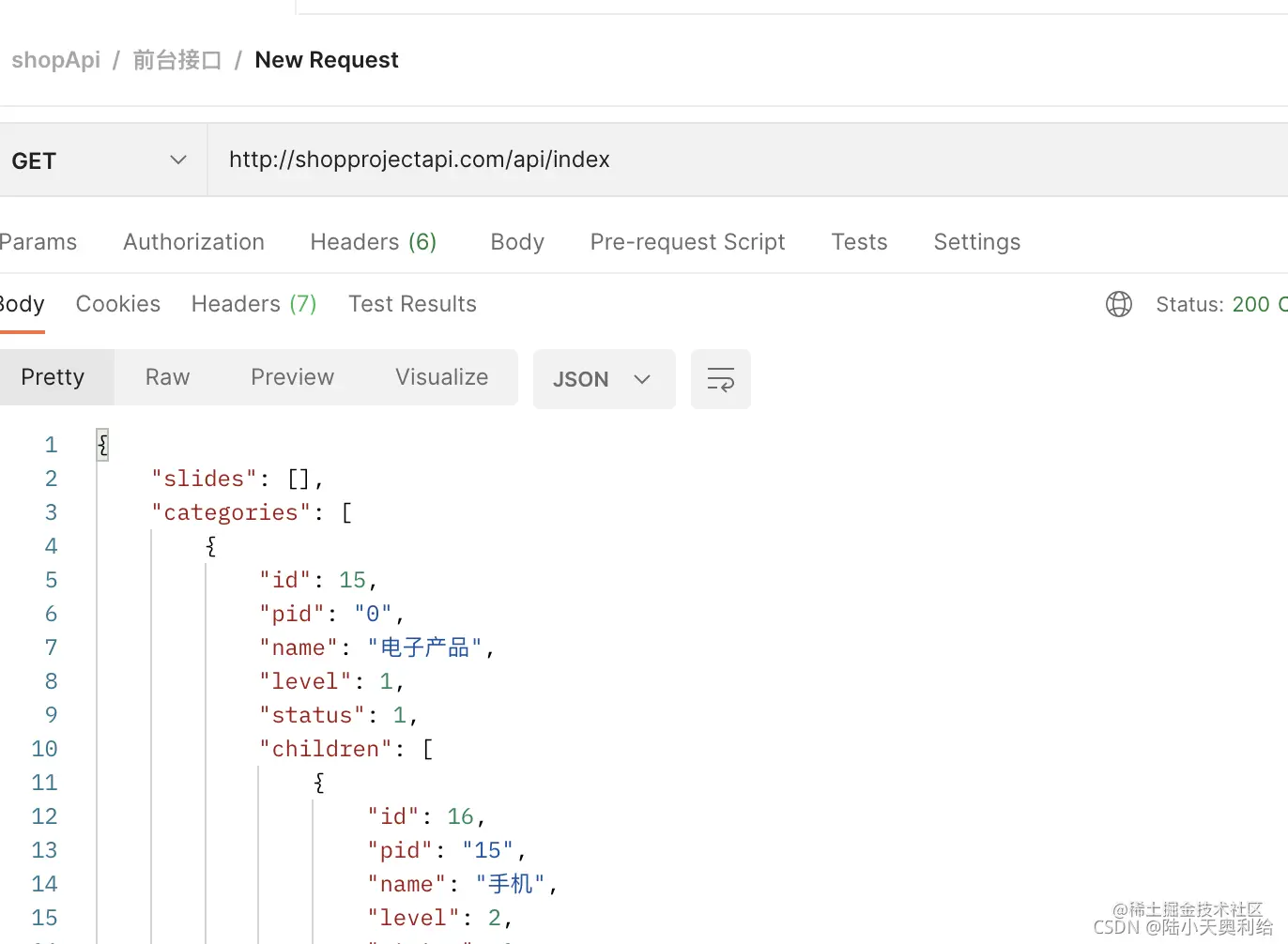Screen dimensions: 1288x944
Task: Open the JSON format dropdown
Action: point(604,379)
